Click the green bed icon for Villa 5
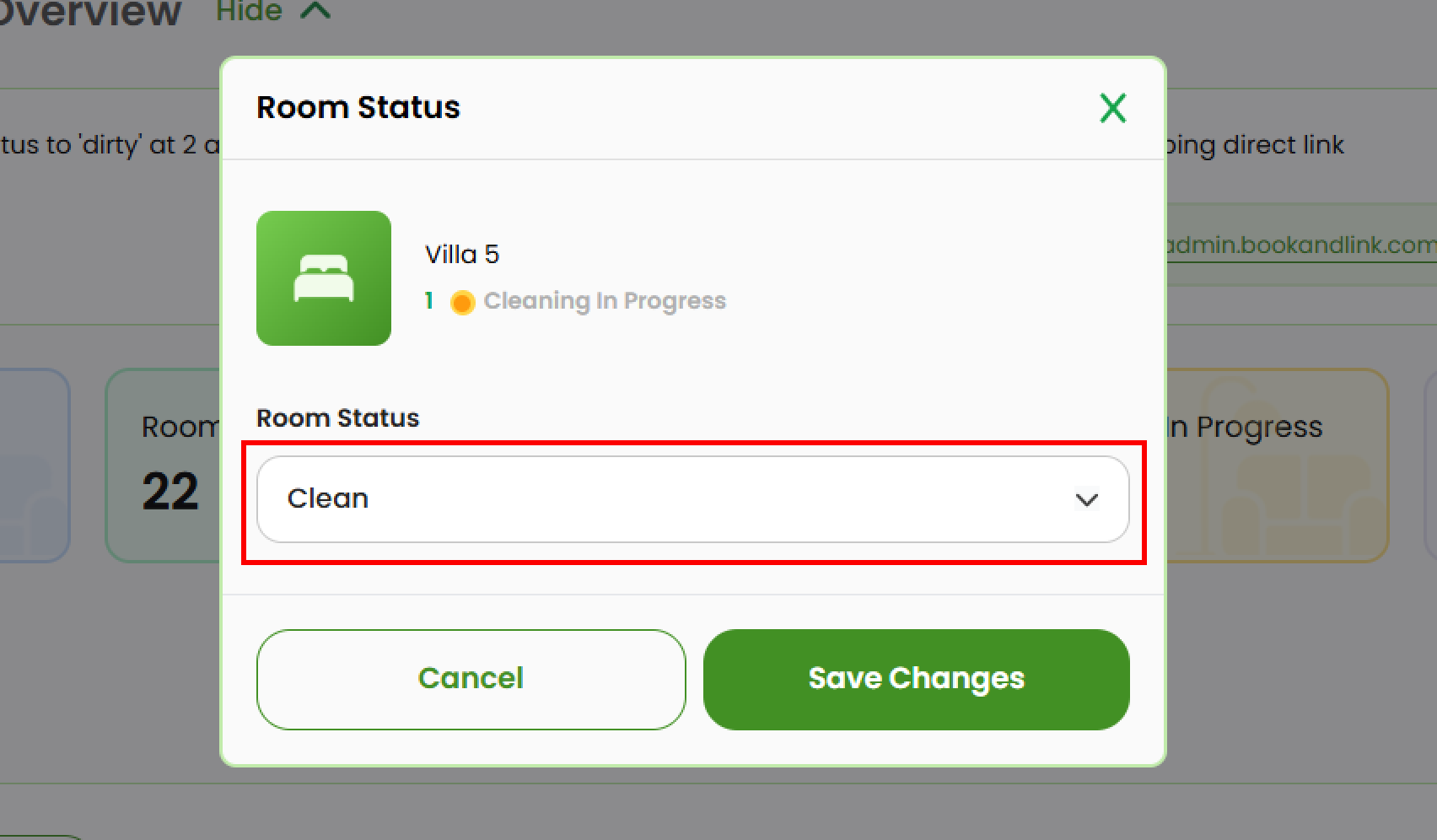Image resolution: width=1437 pixels, height=840 pixels. (324, 278)
